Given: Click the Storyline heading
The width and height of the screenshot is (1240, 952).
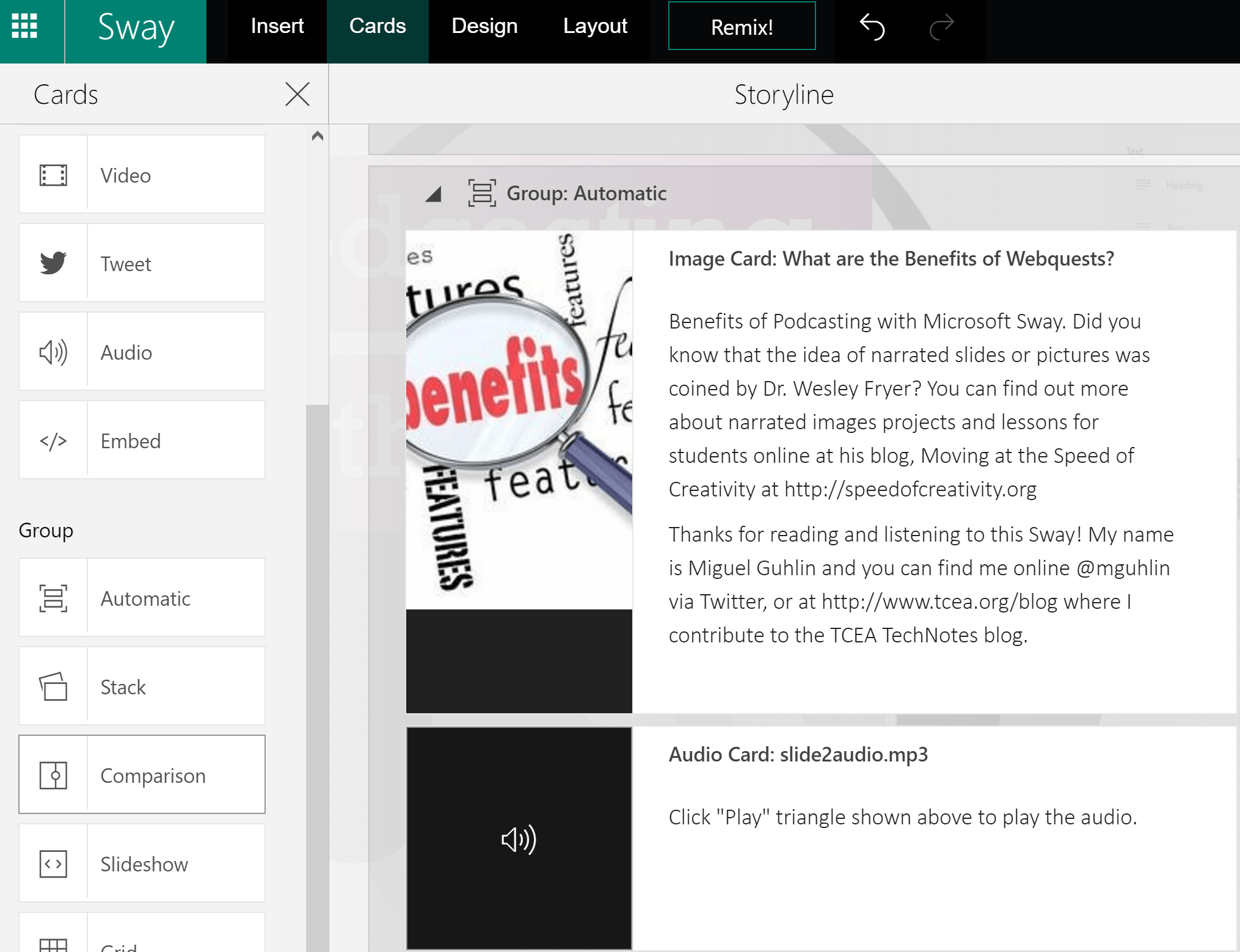Looking at the screenshot, I should [x=784, y=95].
